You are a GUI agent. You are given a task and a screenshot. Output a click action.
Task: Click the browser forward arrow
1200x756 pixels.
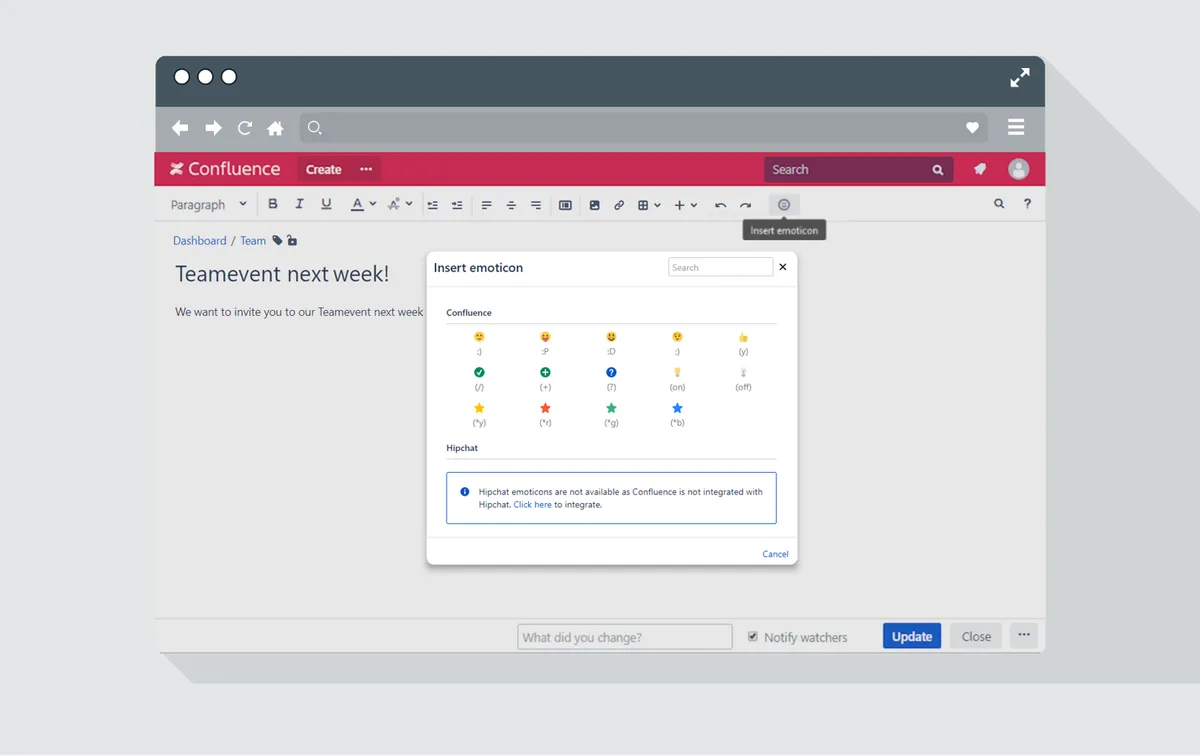coord(213,128)
